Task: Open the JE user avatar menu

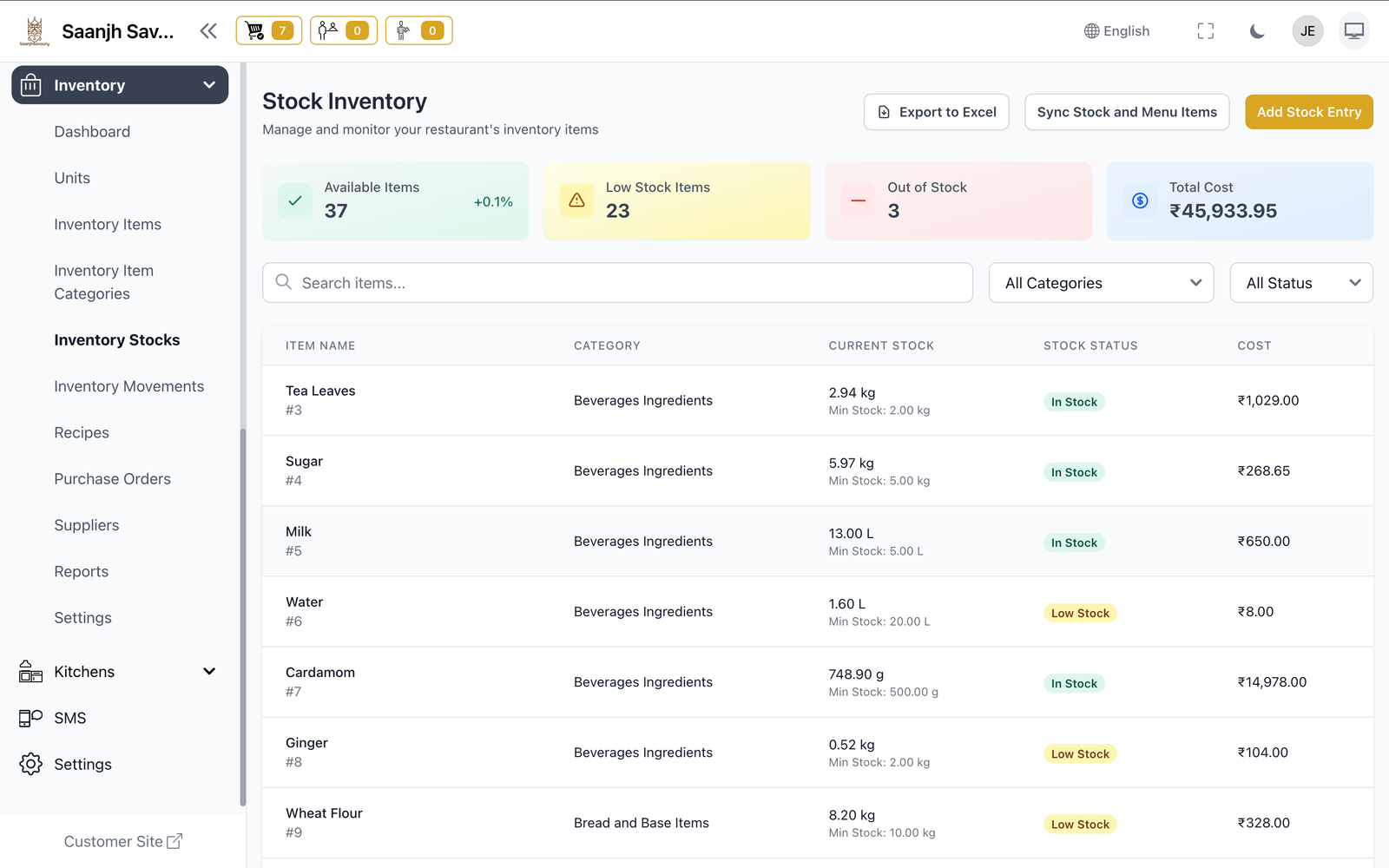Action: 1307,31
